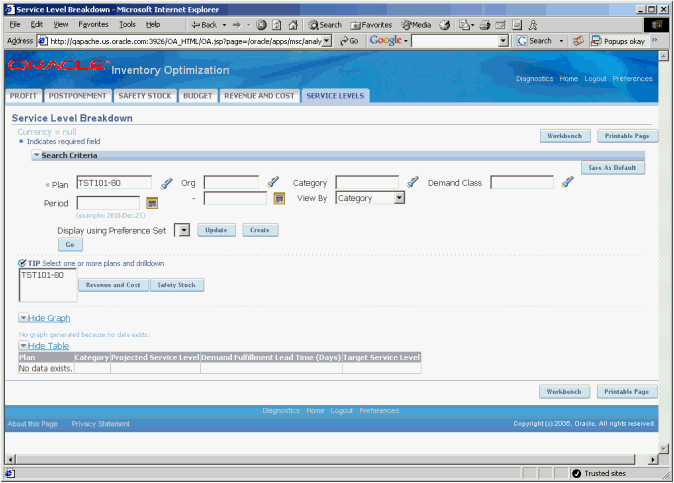Click the Safety Stock drilldown button
The height and width of the screenshot is (483, 674).
(x=177, y=285)
